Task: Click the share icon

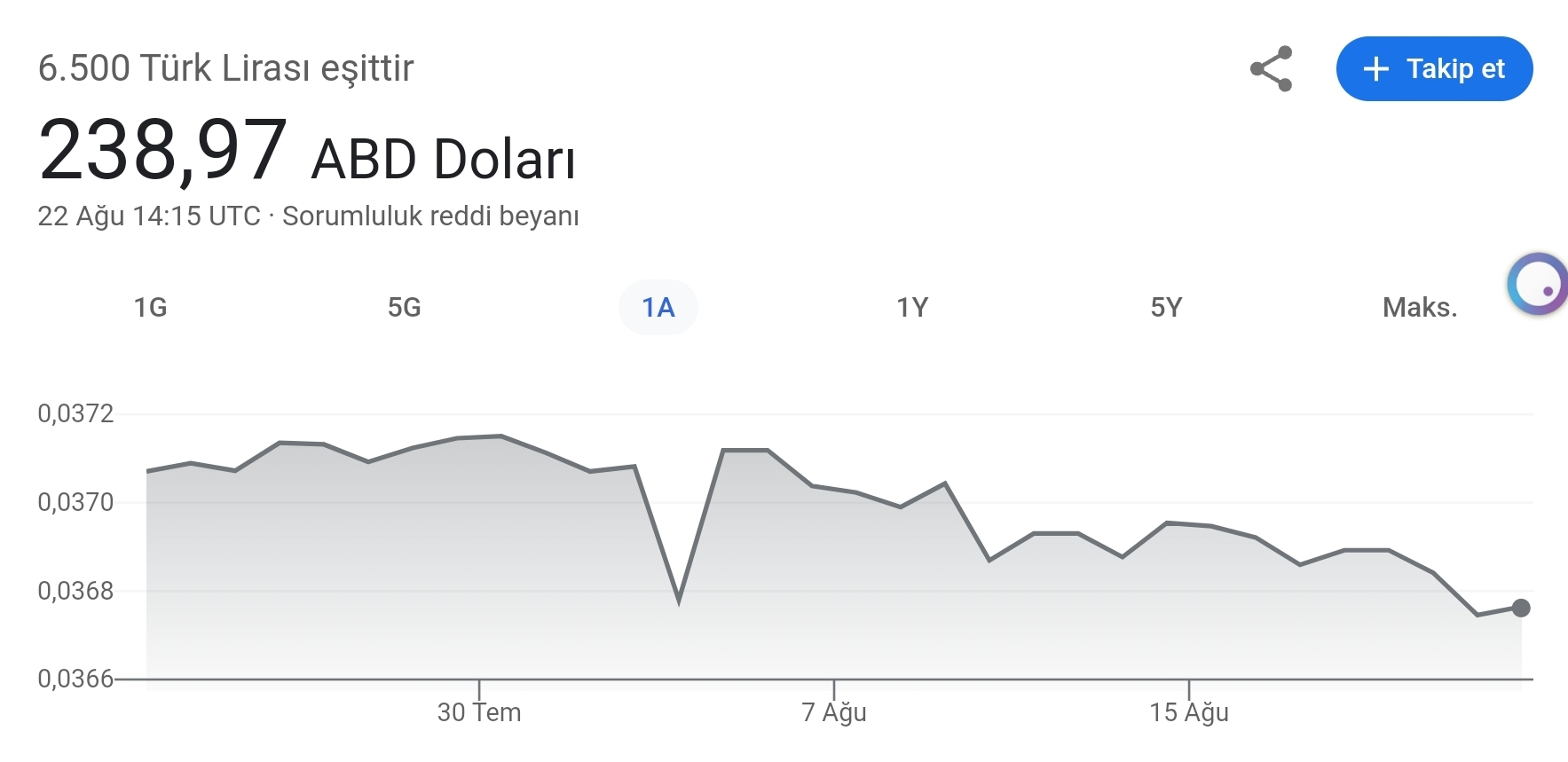Action: coord(1271,68)
